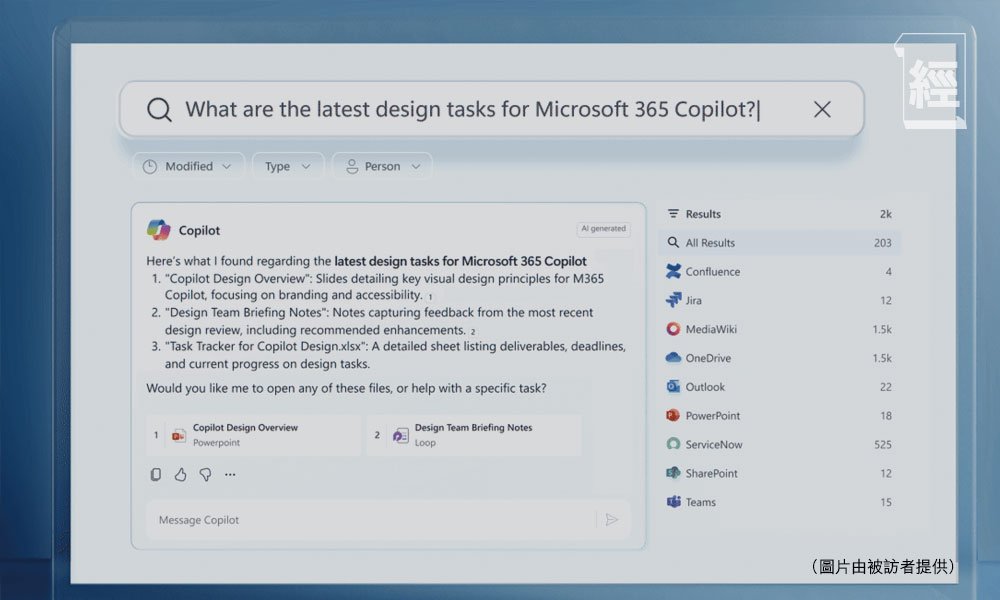Viewport: 1000px width, 600px height.
Task: Click the Confluence source icon
Action: (x=673, y=271)
